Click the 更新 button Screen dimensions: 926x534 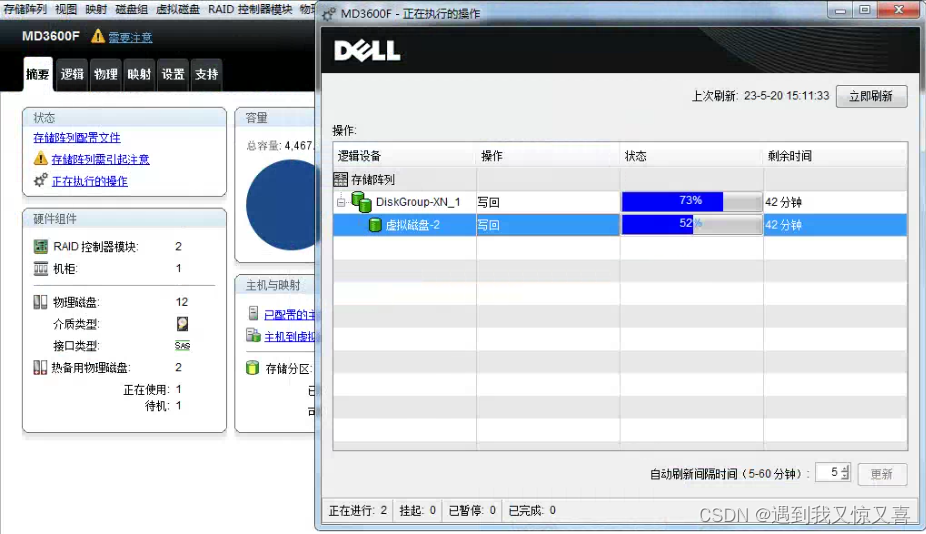(x=882, y=474)
